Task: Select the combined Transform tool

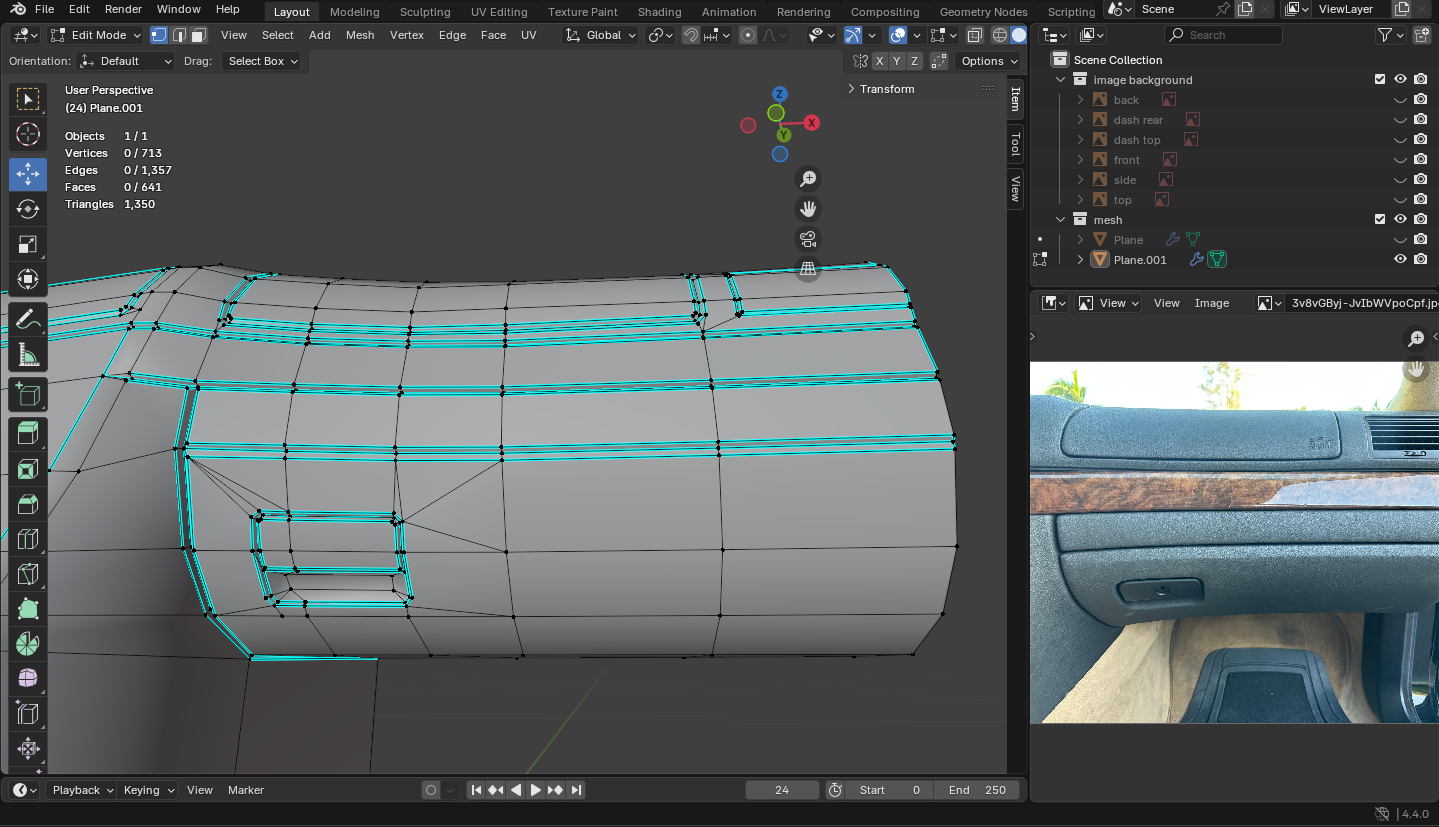Action: pos(28,279)
